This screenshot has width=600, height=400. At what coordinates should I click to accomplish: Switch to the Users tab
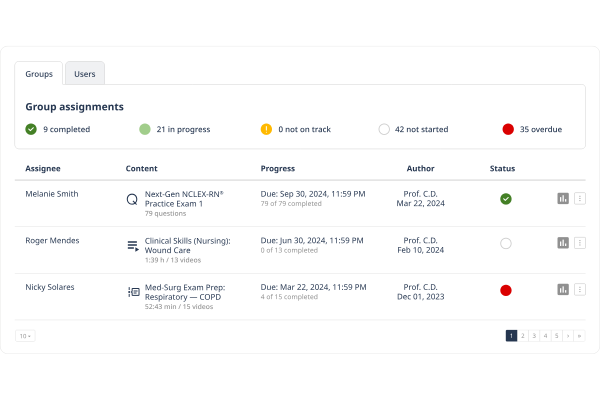coord(85,74)
